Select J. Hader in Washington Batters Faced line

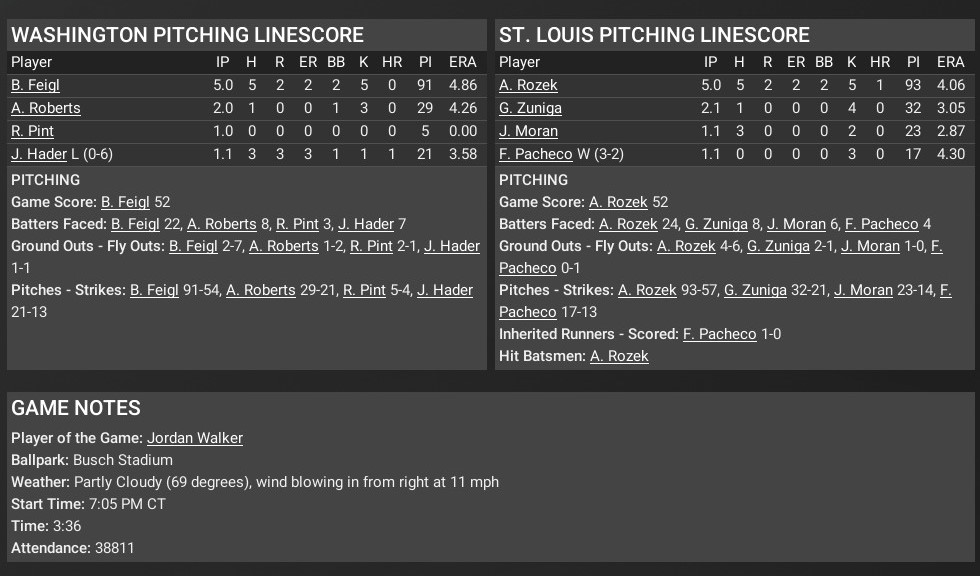(366, 224)
